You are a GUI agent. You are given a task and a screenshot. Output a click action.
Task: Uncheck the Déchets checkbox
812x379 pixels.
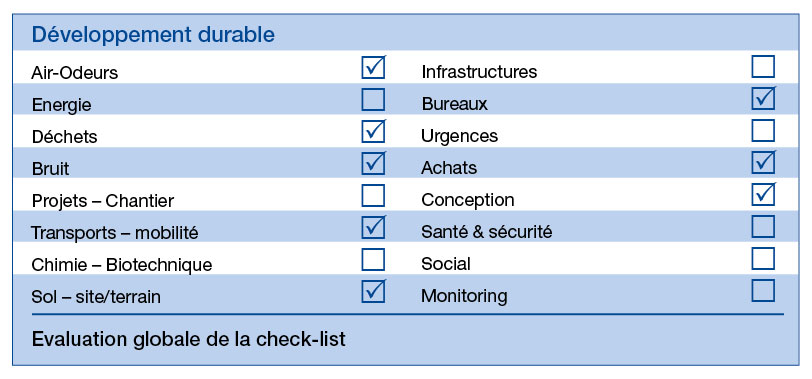coord(373,132)
